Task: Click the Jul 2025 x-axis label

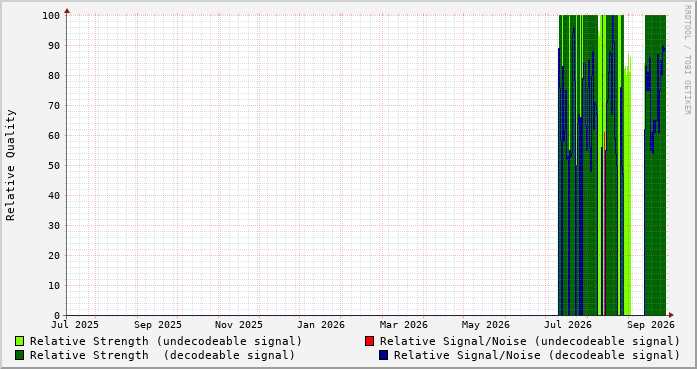Action: click(75, 325)
